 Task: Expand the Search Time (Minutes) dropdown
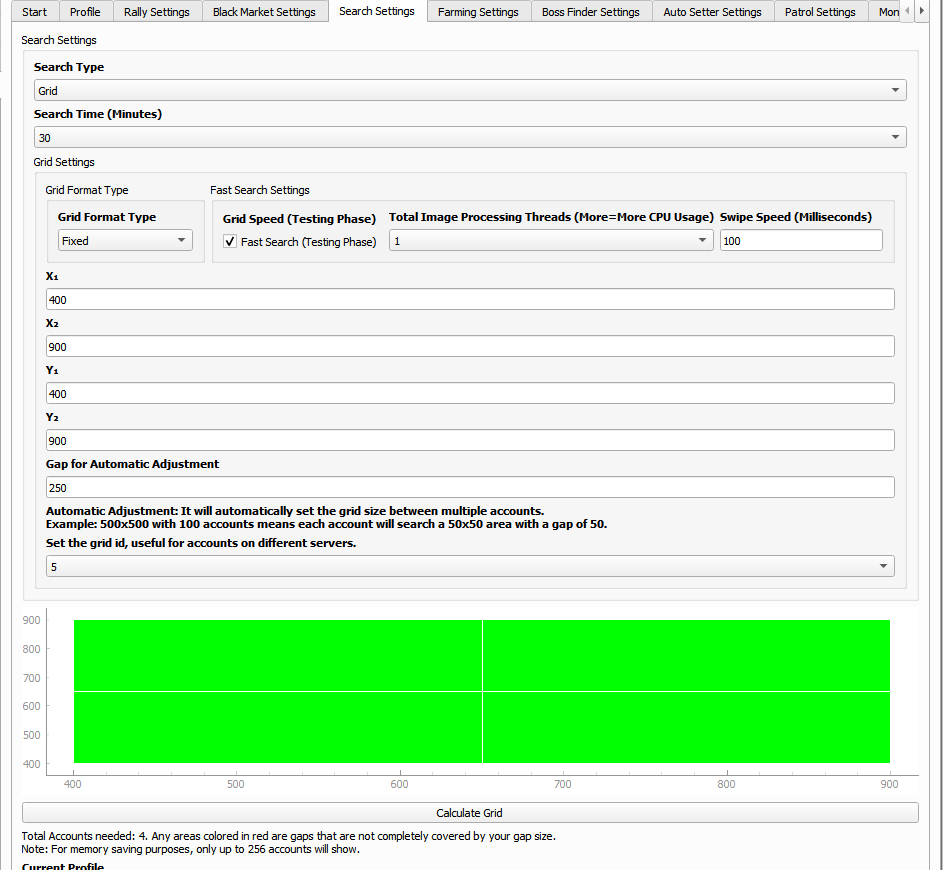(x=470, y=138)
